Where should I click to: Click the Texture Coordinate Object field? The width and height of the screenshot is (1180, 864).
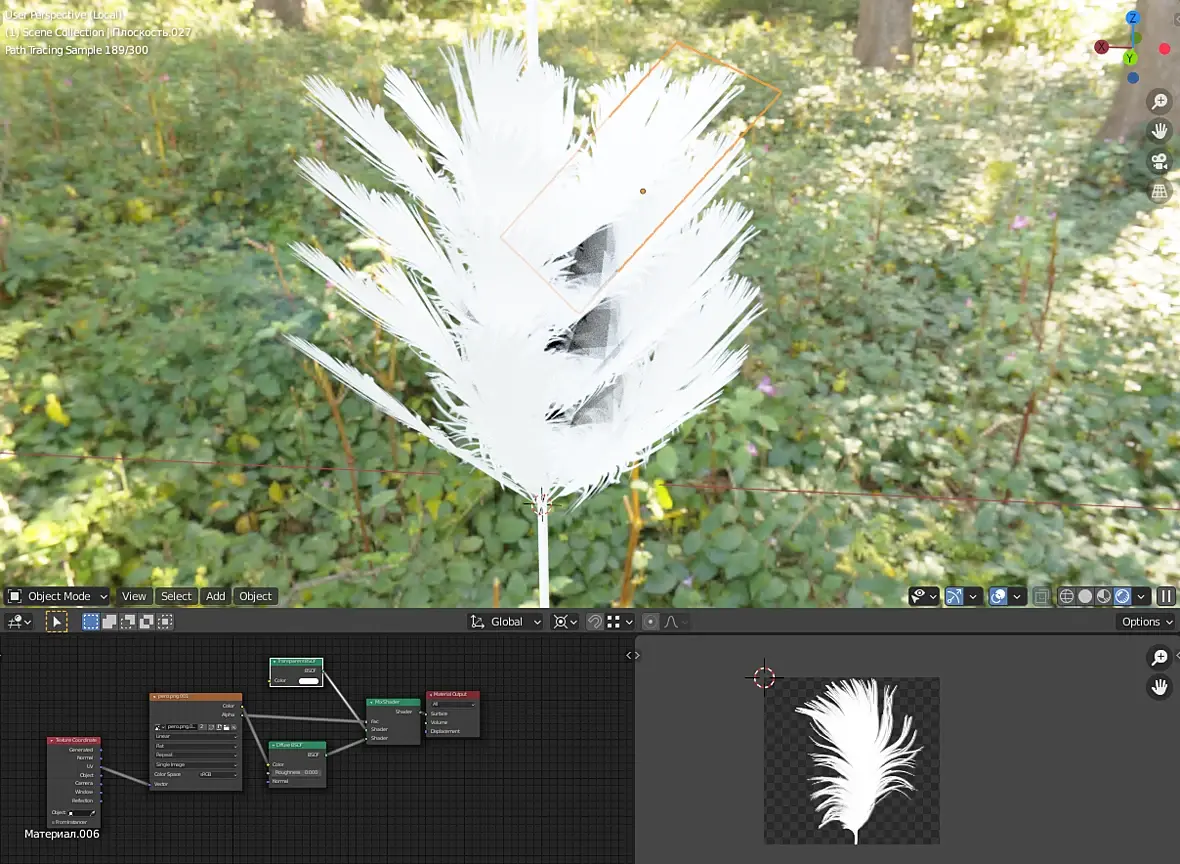point(82,813)
